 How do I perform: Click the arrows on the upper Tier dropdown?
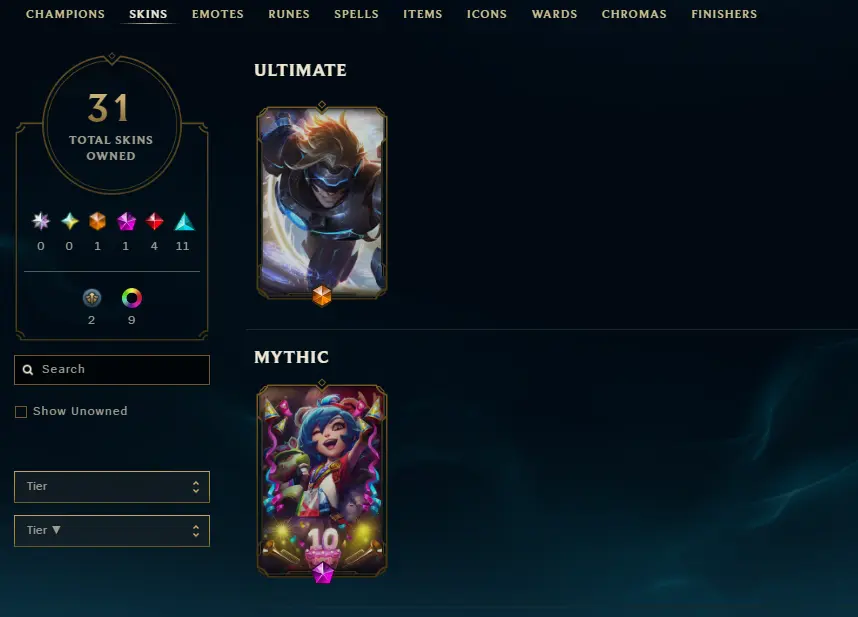(x=196, y=487)
